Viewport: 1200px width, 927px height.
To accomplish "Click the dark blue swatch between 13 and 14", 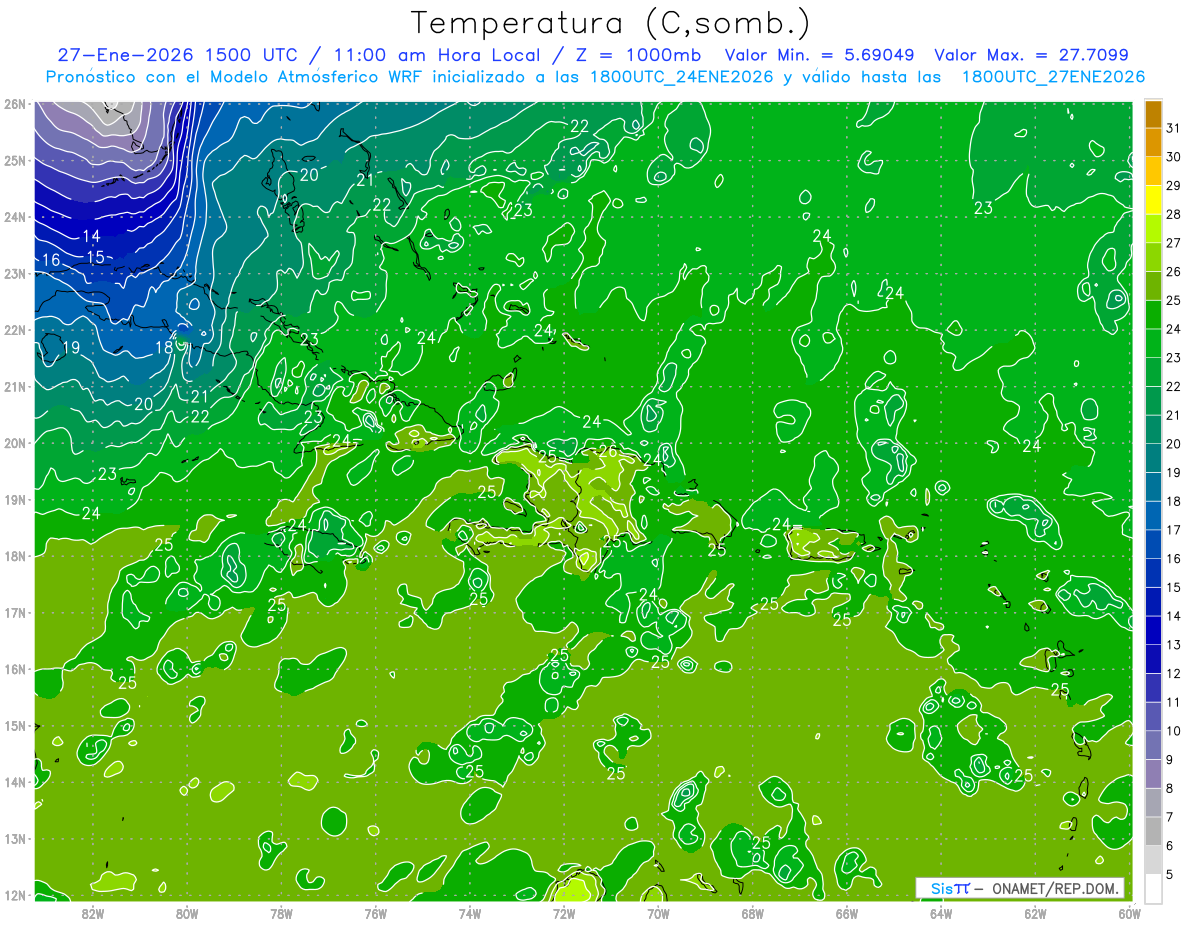I will click(x=1153, y=630).
